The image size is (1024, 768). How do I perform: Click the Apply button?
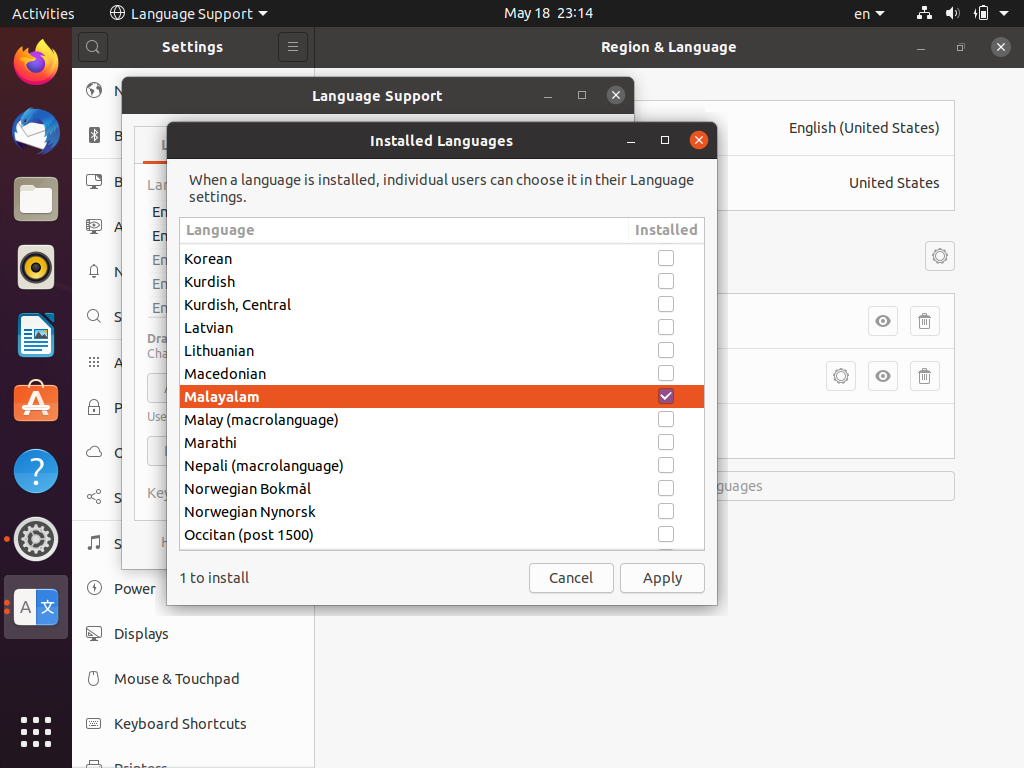[662, 578]
